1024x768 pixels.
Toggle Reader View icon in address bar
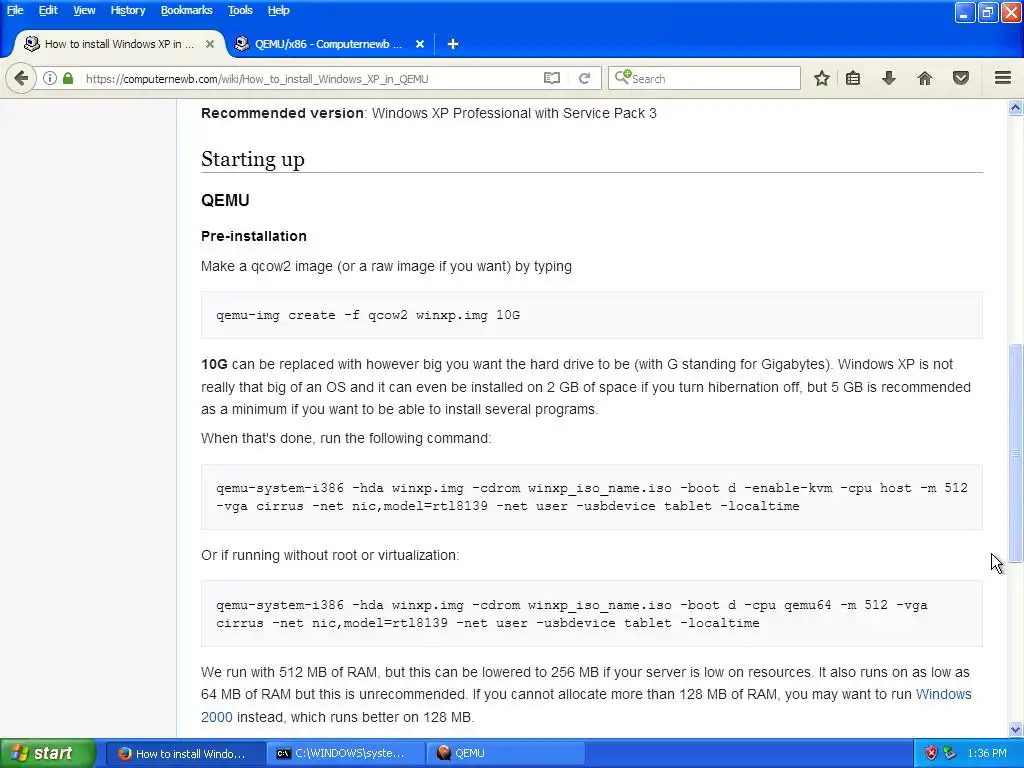pyautogui.click(x=552, y=78)
